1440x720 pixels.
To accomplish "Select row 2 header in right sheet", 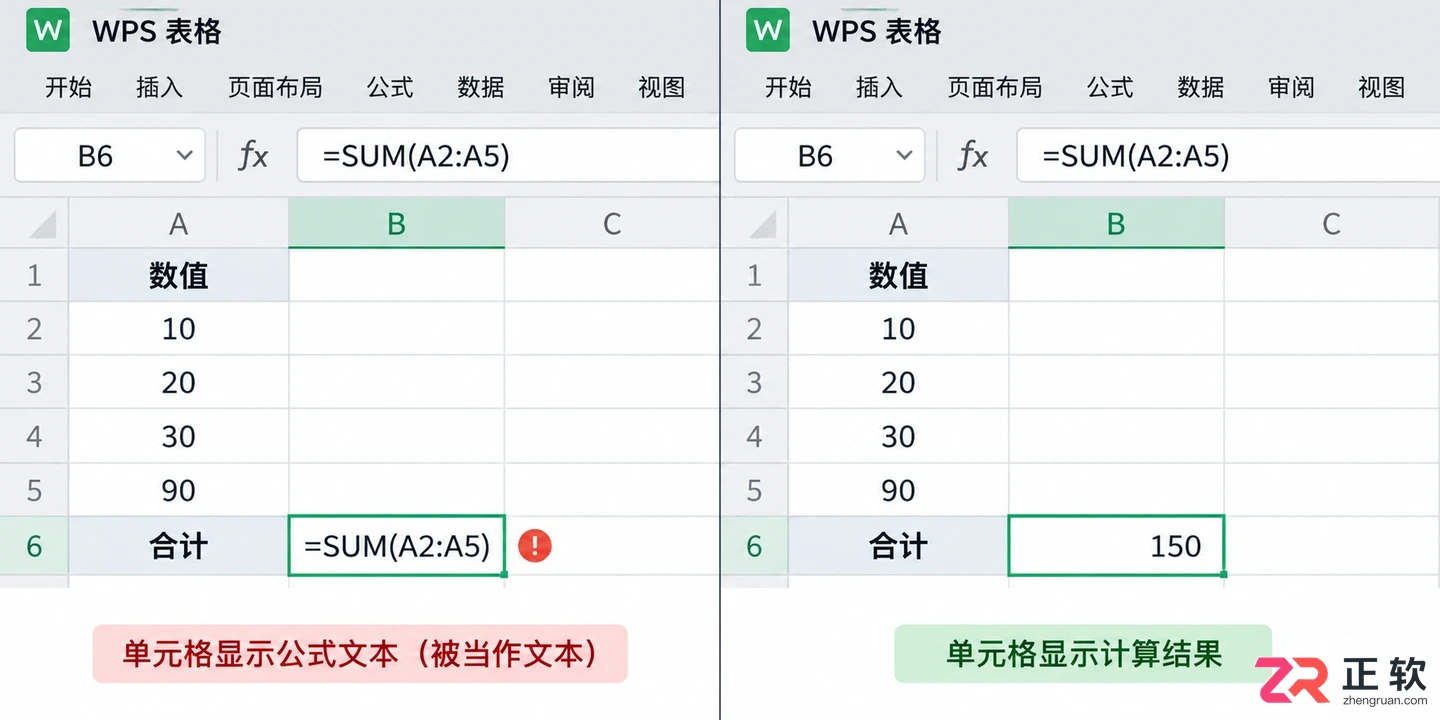I will tap(754, 329).
